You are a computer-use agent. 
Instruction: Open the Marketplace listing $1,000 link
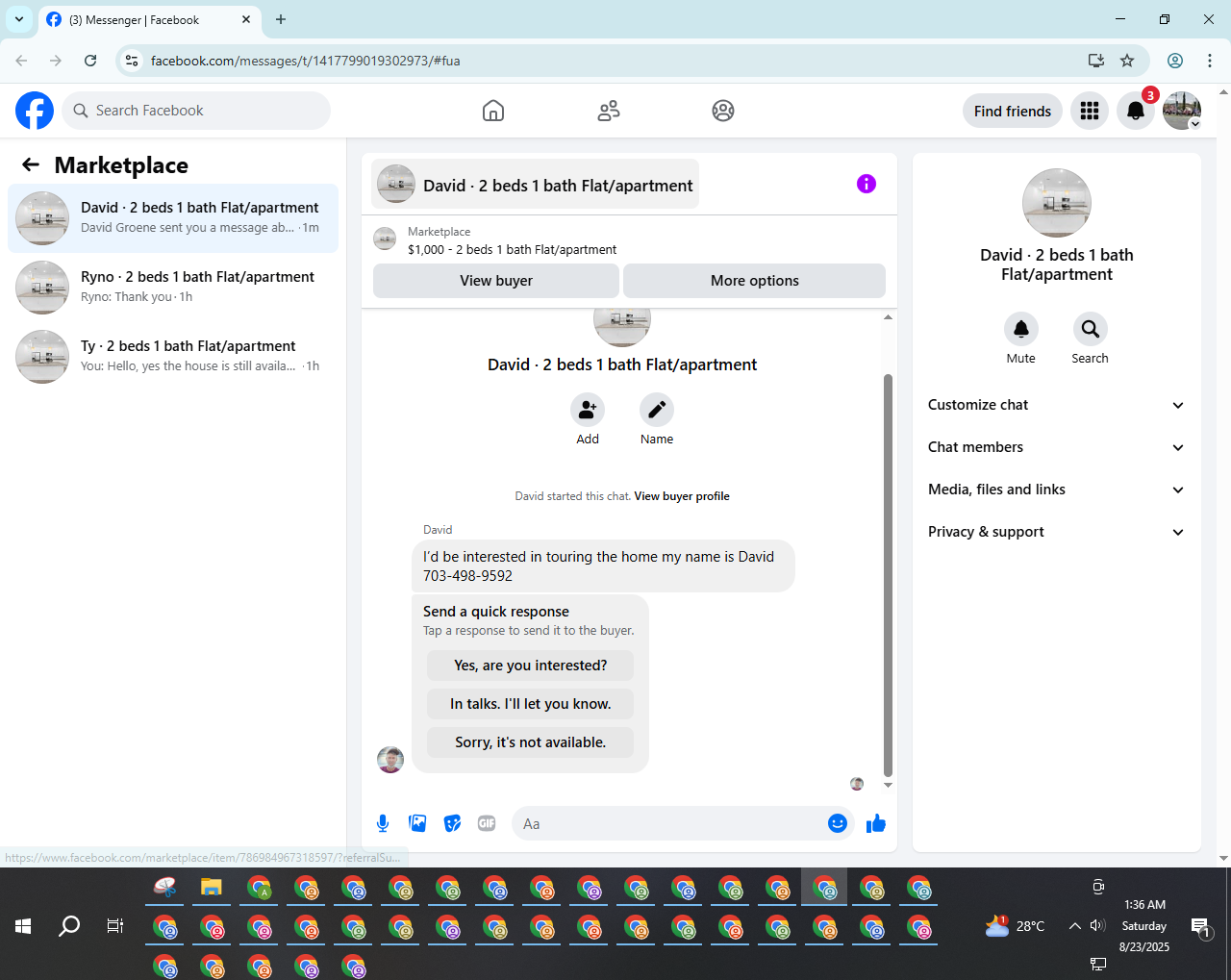[x=512, y=249]
